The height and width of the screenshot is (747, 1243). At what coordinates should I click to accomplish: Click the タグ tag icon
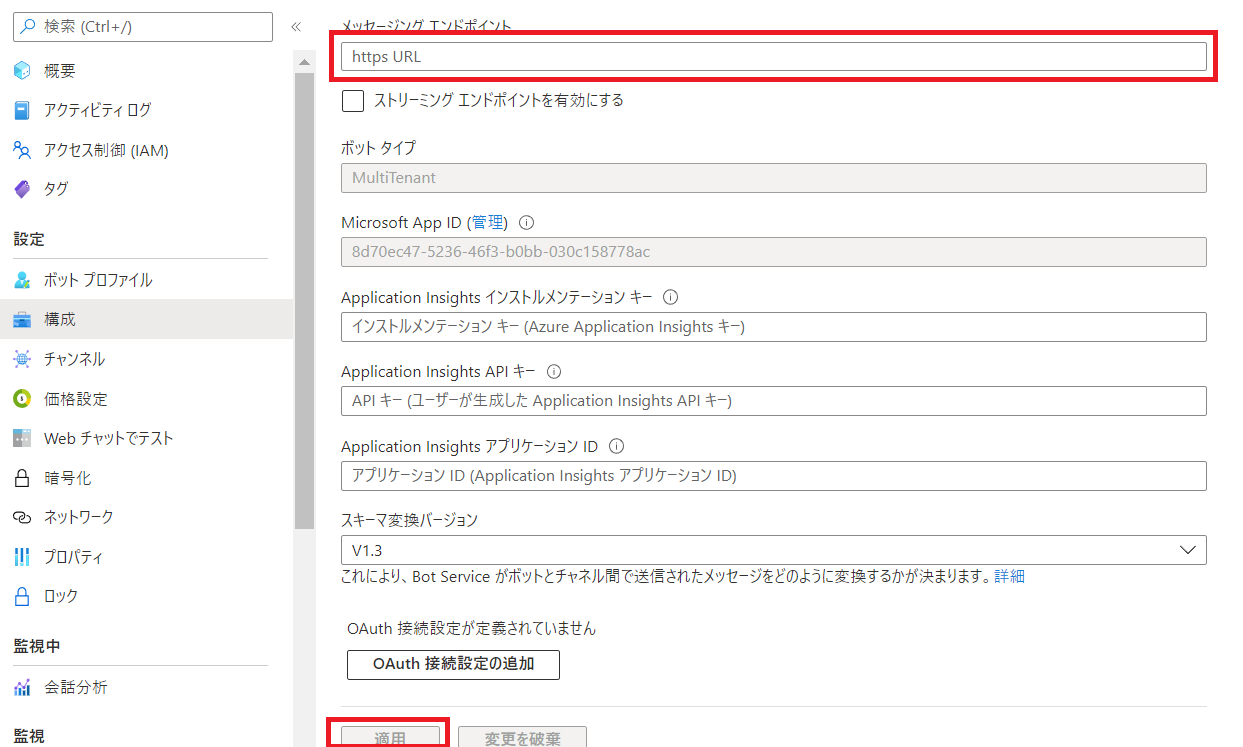(22, 189)
